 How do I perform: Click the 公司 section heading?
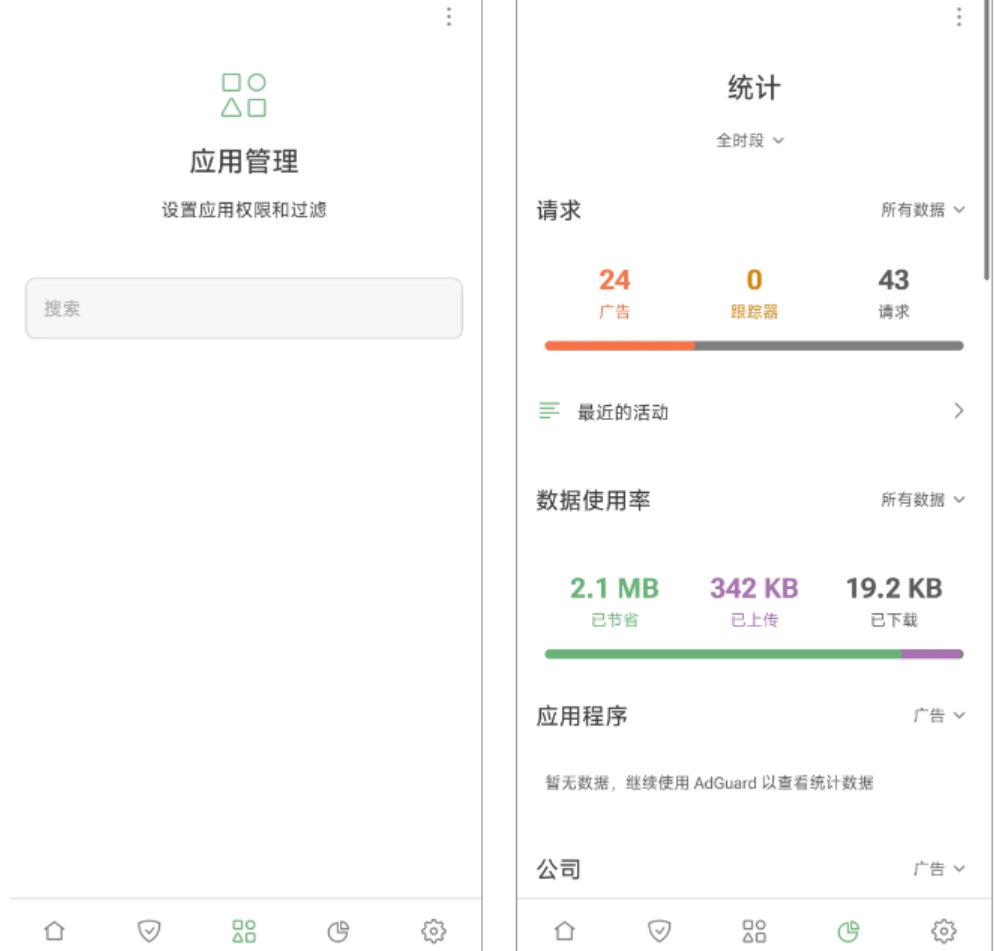[558, 869]
